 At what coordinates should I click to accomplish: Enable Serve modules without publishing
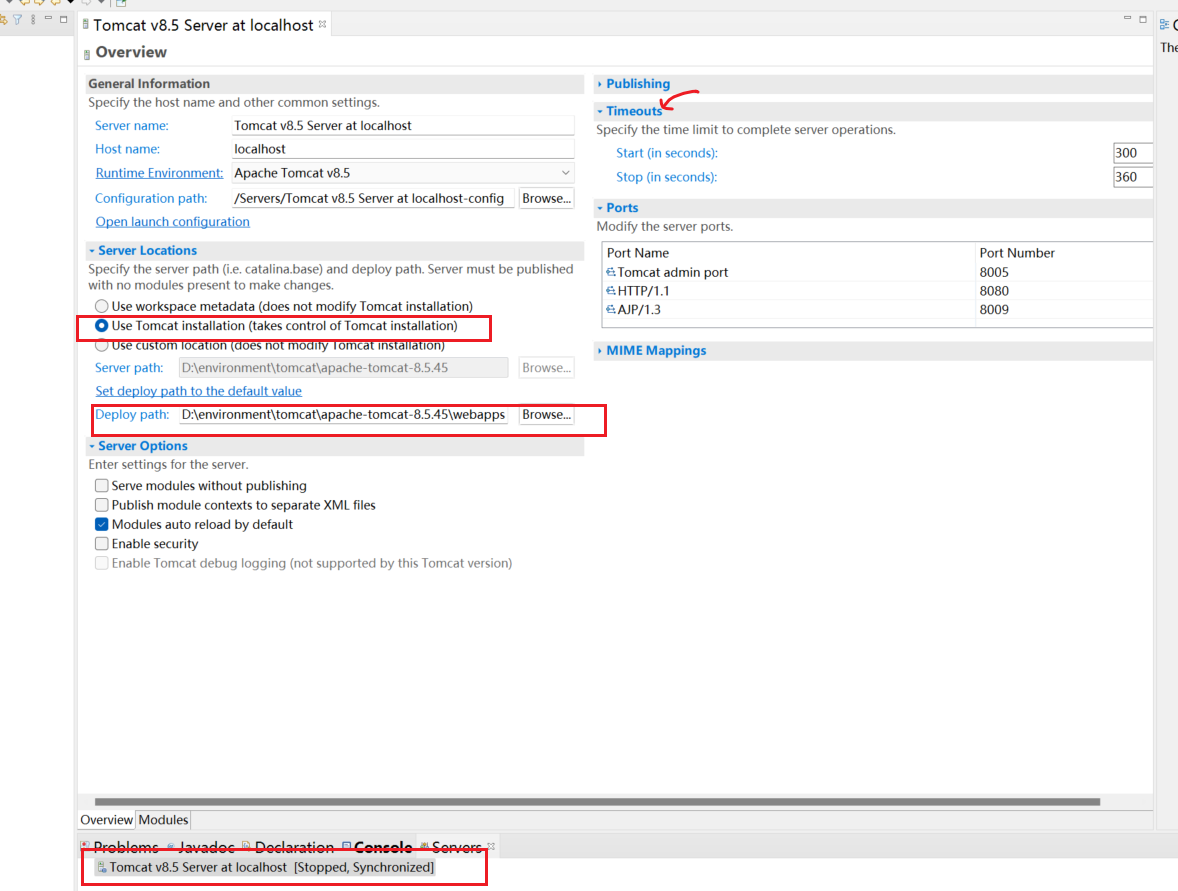(x=101, y=486)
